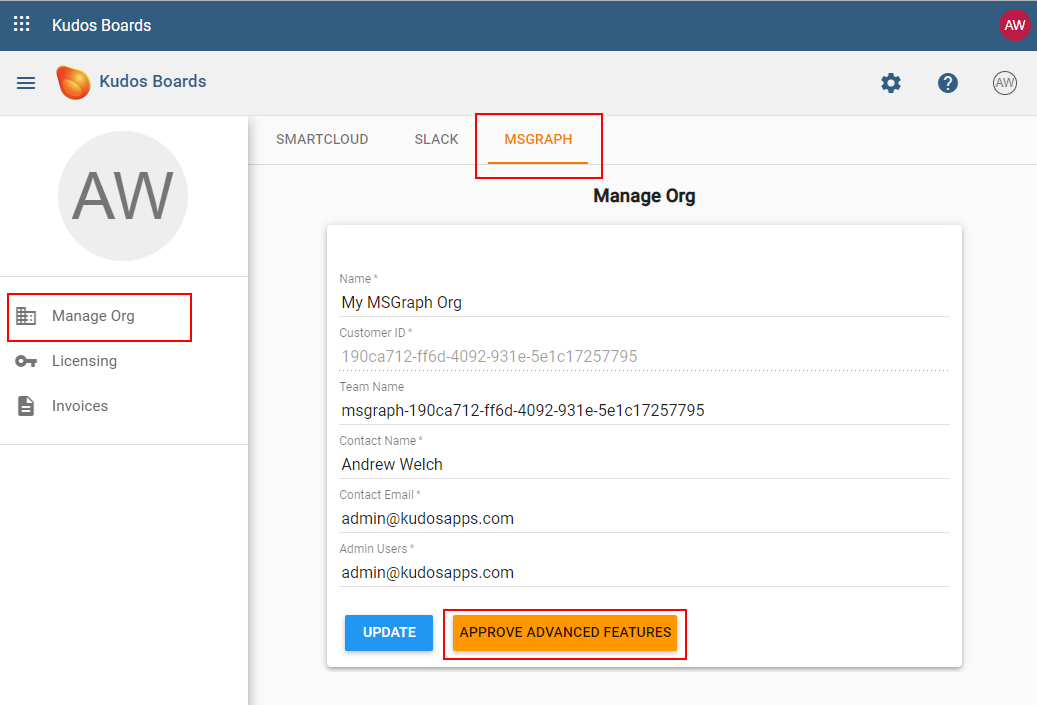
Task: Click the Kudos Boards title in the top blue bar
Action: [x=102, y=25]
